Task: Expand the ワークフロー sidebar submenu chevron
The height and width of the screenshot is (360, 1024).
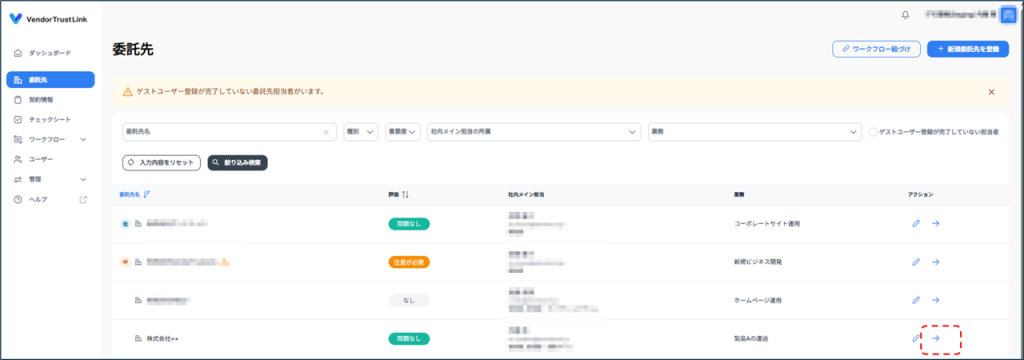Action: pos(83,140)
